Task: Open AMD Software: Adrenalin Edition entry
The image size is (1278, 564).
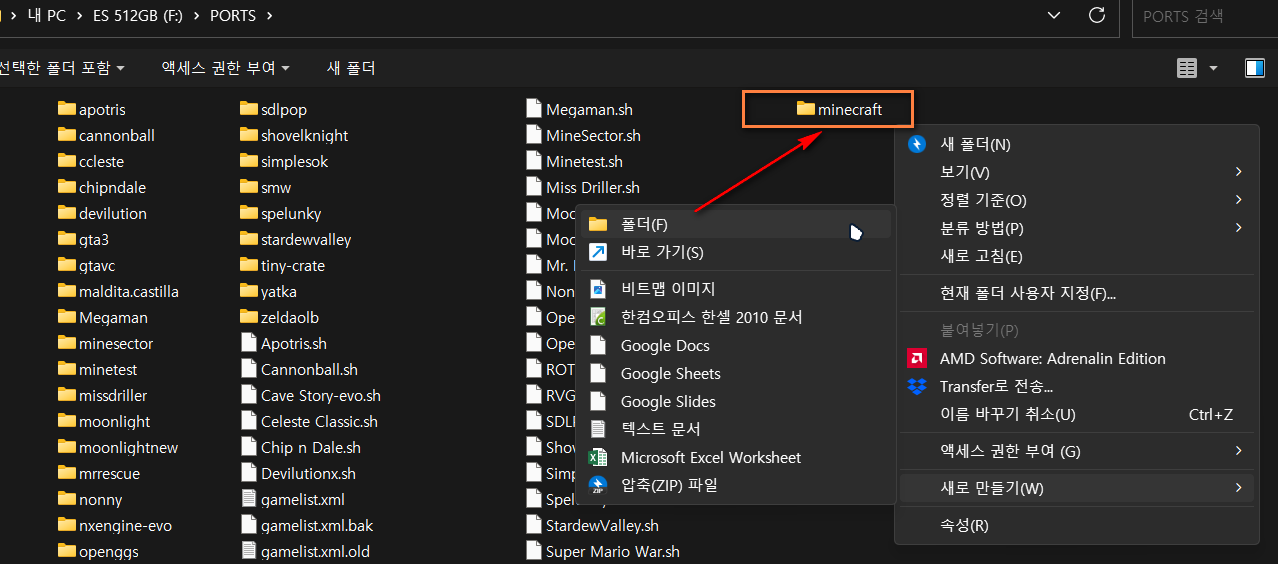Action: point(1076,358)
